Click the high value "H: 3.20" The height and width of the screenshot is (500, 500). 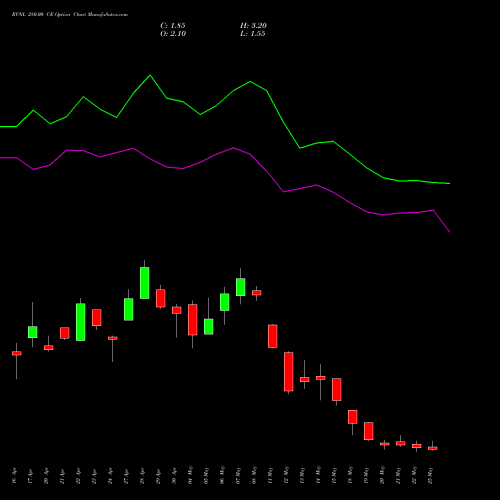tap(253, 26)
